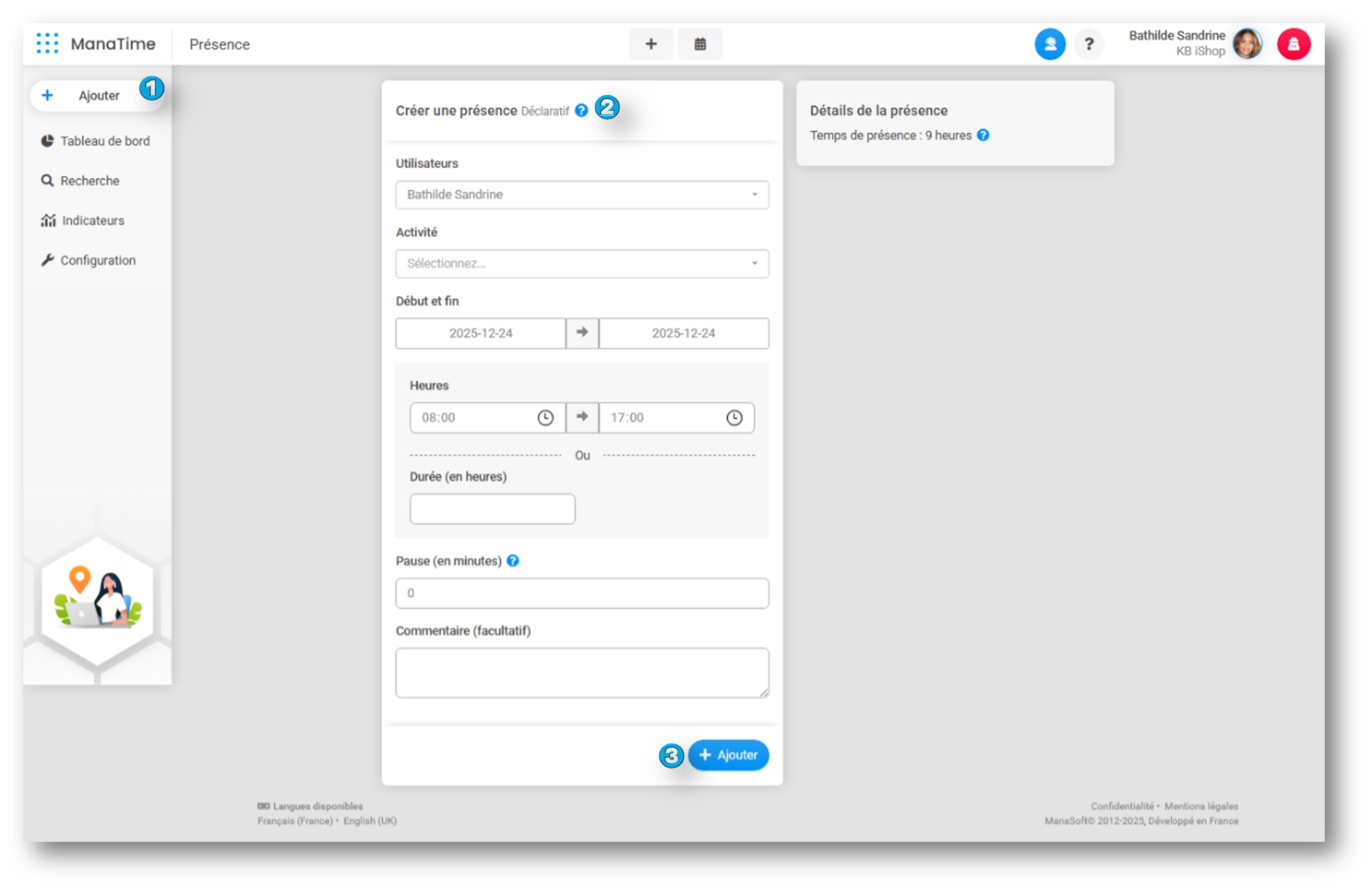Screen dimensions: 1372x889
Task: Open the Activité Sélectionnez dropdown
Action: [582, 263]
